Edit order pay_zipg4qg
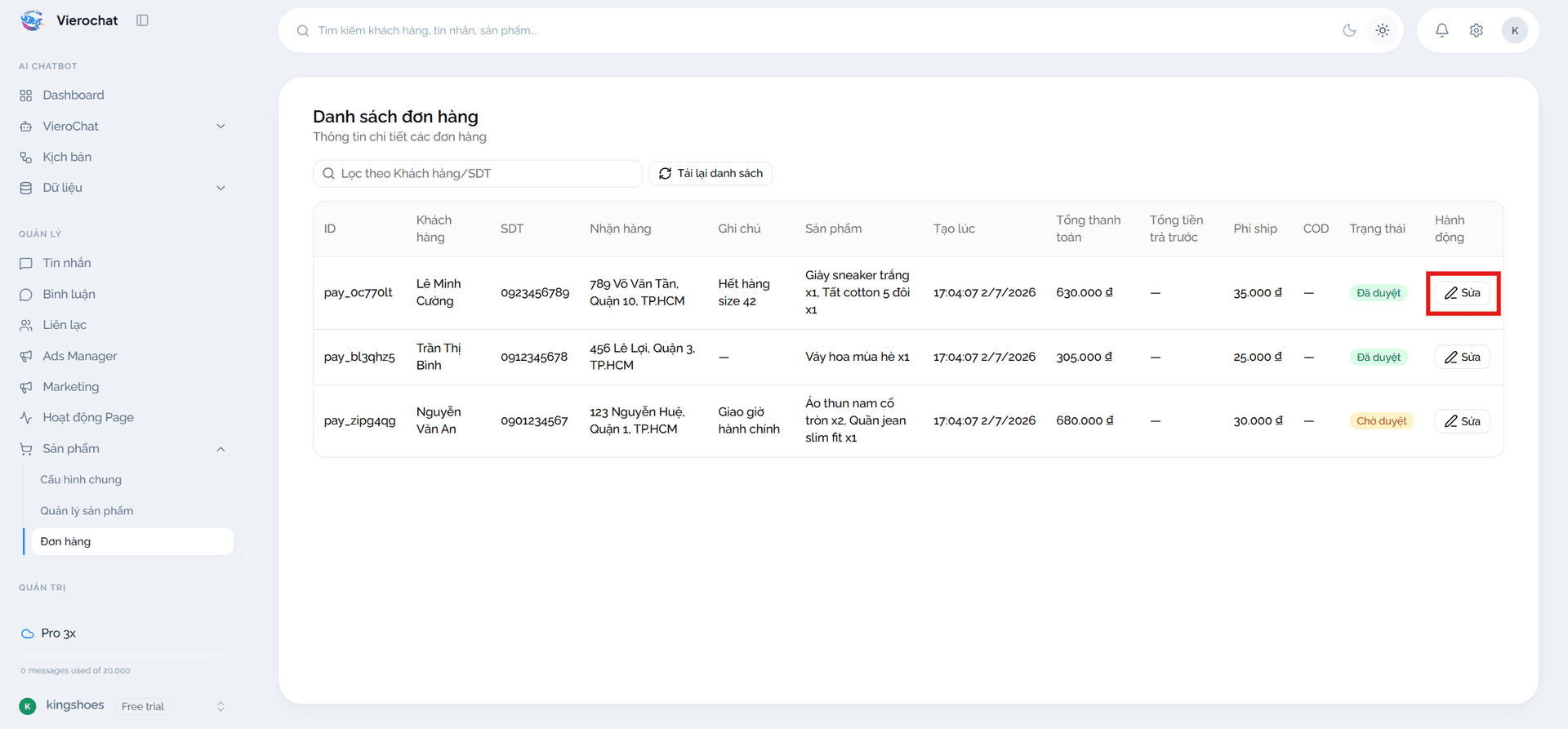Image resolution: width=1568 pixels, height=729 pixels. click(x=1463, y=421)
